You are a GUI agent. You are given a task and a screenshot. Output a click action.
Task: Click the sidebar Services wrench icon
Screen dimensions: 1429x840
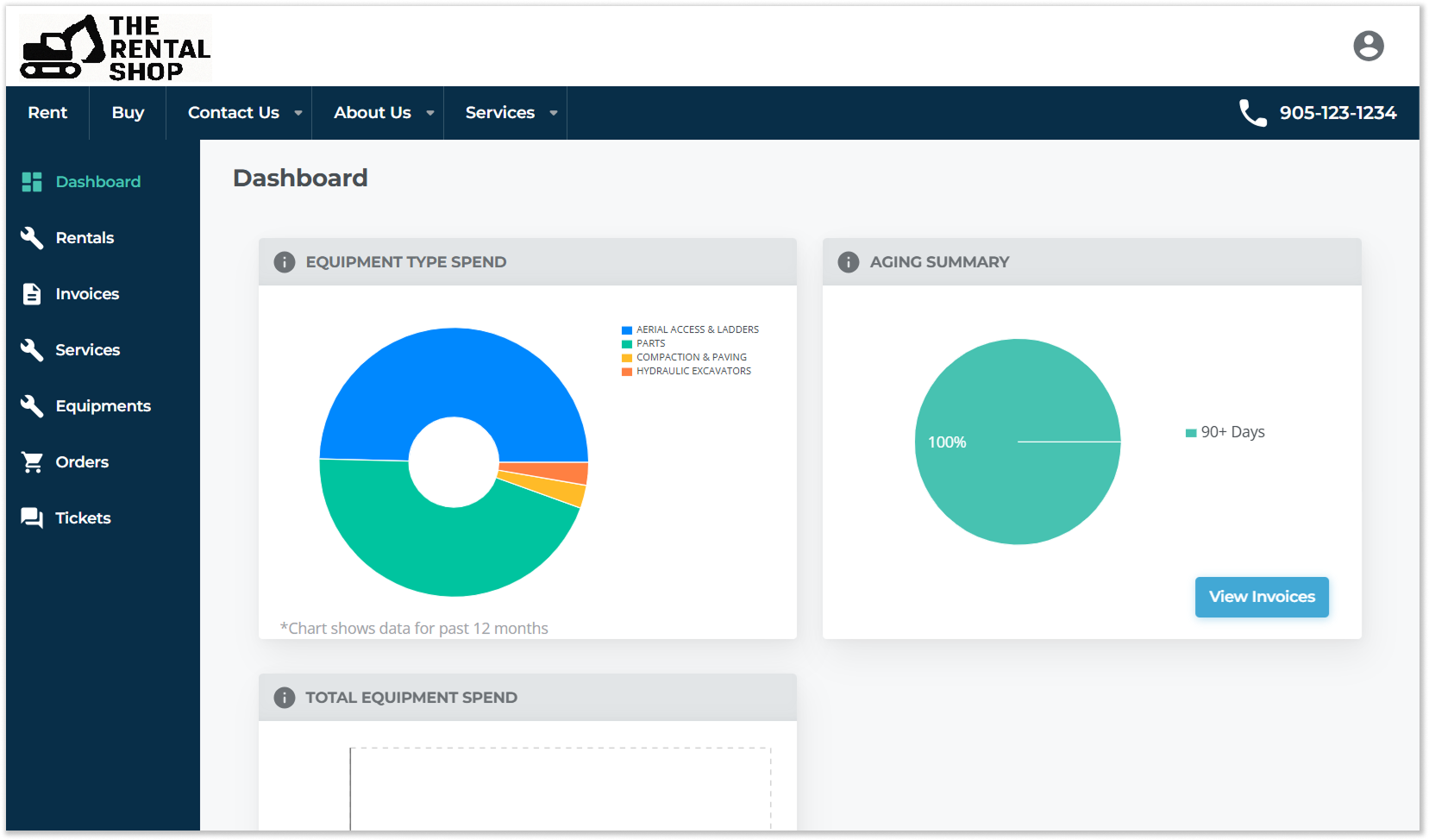(x=32, y=350)
